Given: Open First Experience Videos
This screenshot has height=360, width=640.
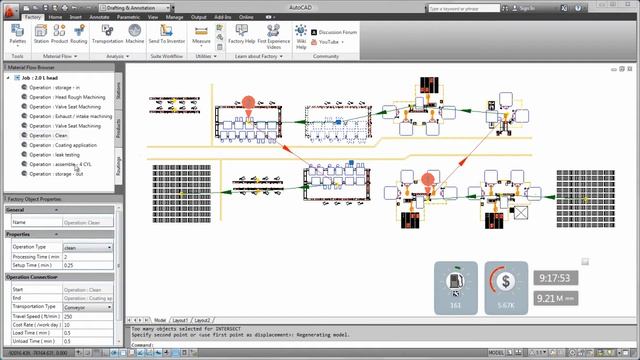Looking at the screenshot, I should click(x=273, y=36).
